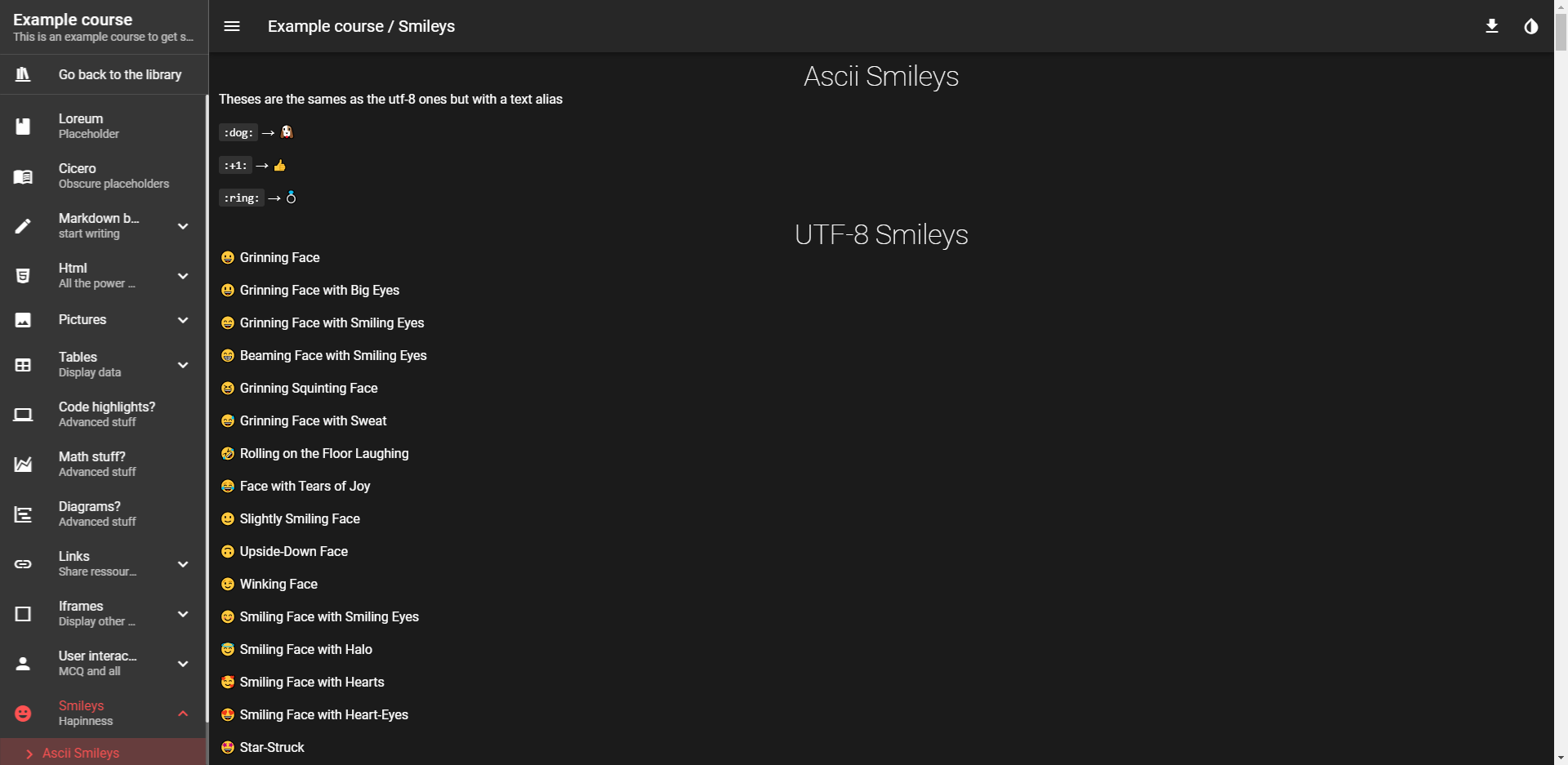The height and width of the screenshot is (765, 1568).
Task: Toggle the sidebar with the hamburger menu
Action: point(232,25)
